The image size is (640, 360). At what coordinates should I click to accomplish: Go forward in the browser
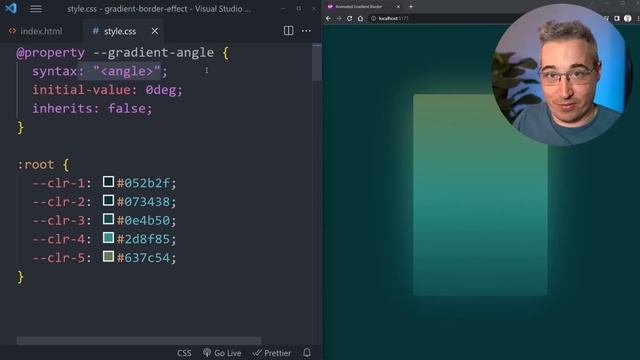(339, 18)
